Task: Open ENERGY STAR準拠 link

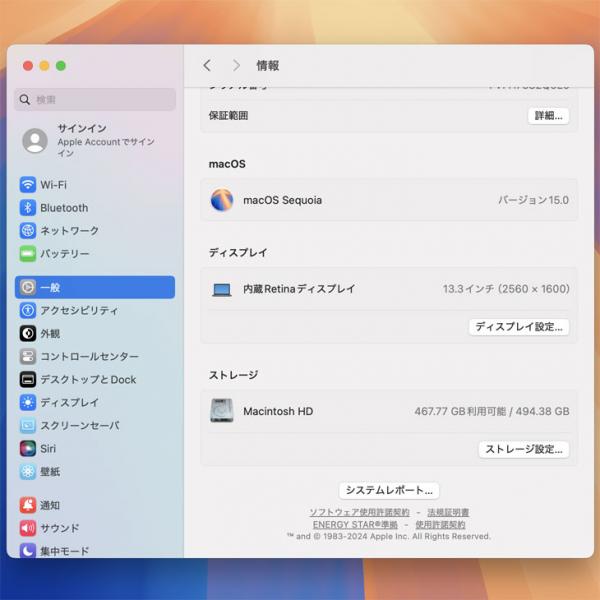Action: click(x=355, y=524)
